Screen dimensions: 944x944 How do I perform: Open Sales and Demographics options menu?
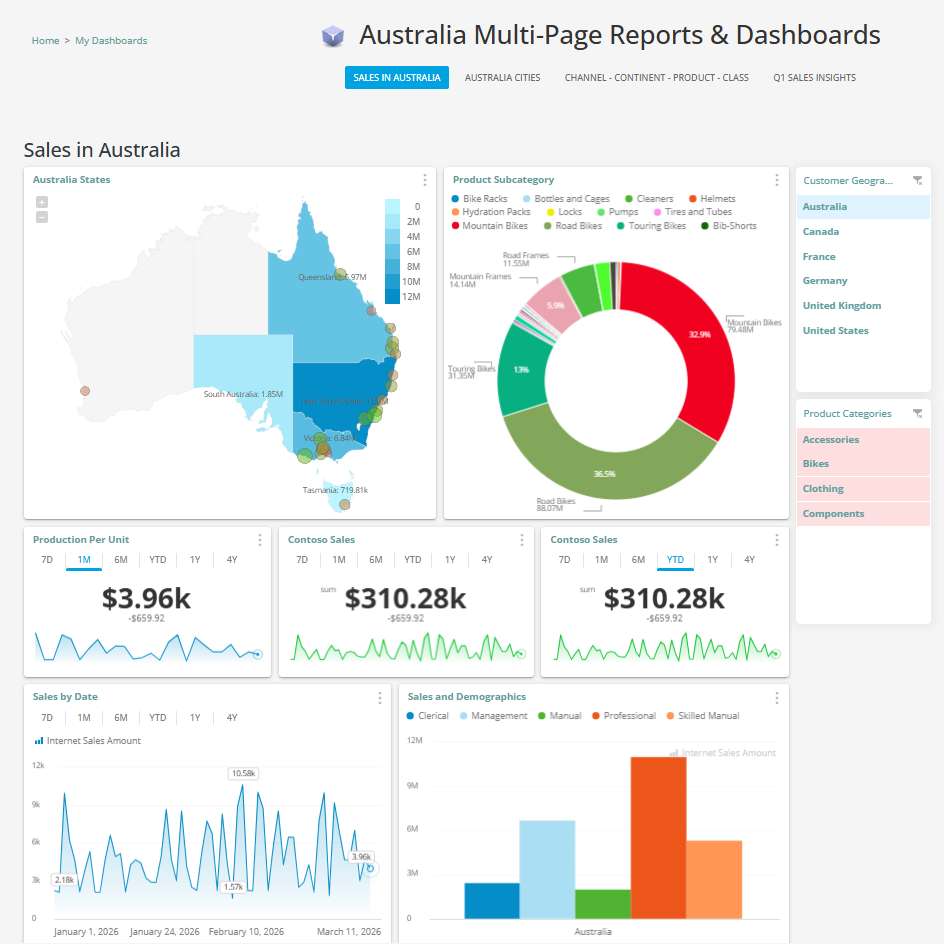click(x=776, y=697)
